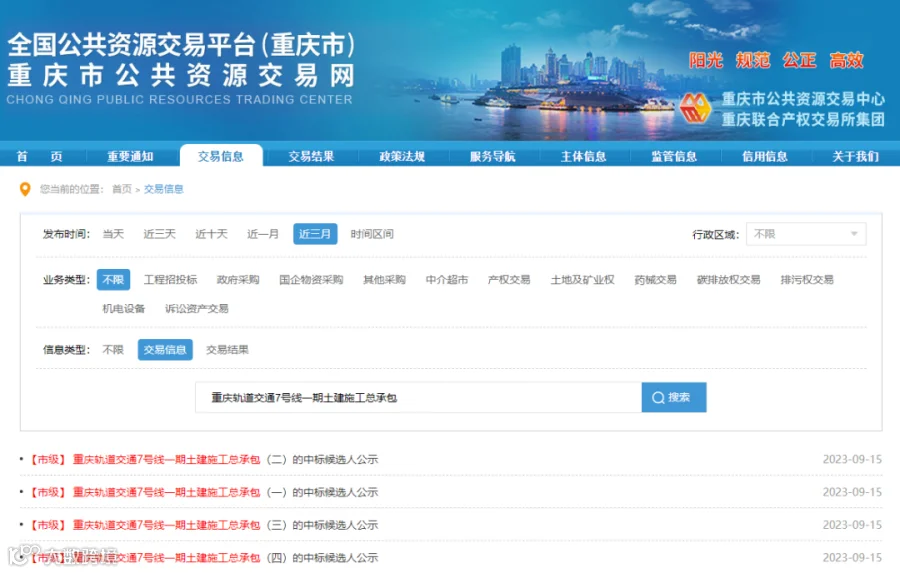Select the 近三月 time filter
The image size is (900, 573).
[x=315, y=234]
